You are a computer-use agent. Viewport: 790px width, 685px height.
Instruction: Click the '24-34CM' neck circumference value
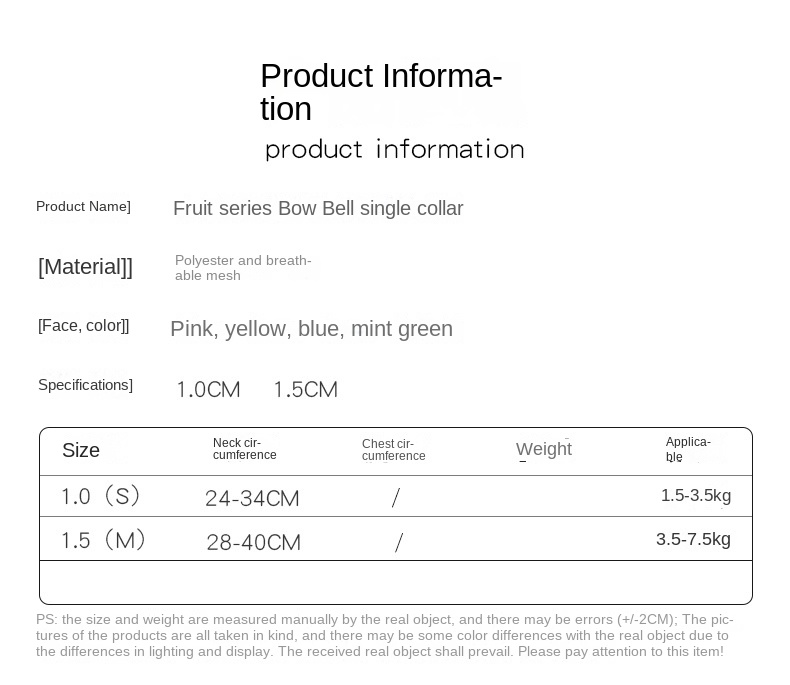click(252, 498)
